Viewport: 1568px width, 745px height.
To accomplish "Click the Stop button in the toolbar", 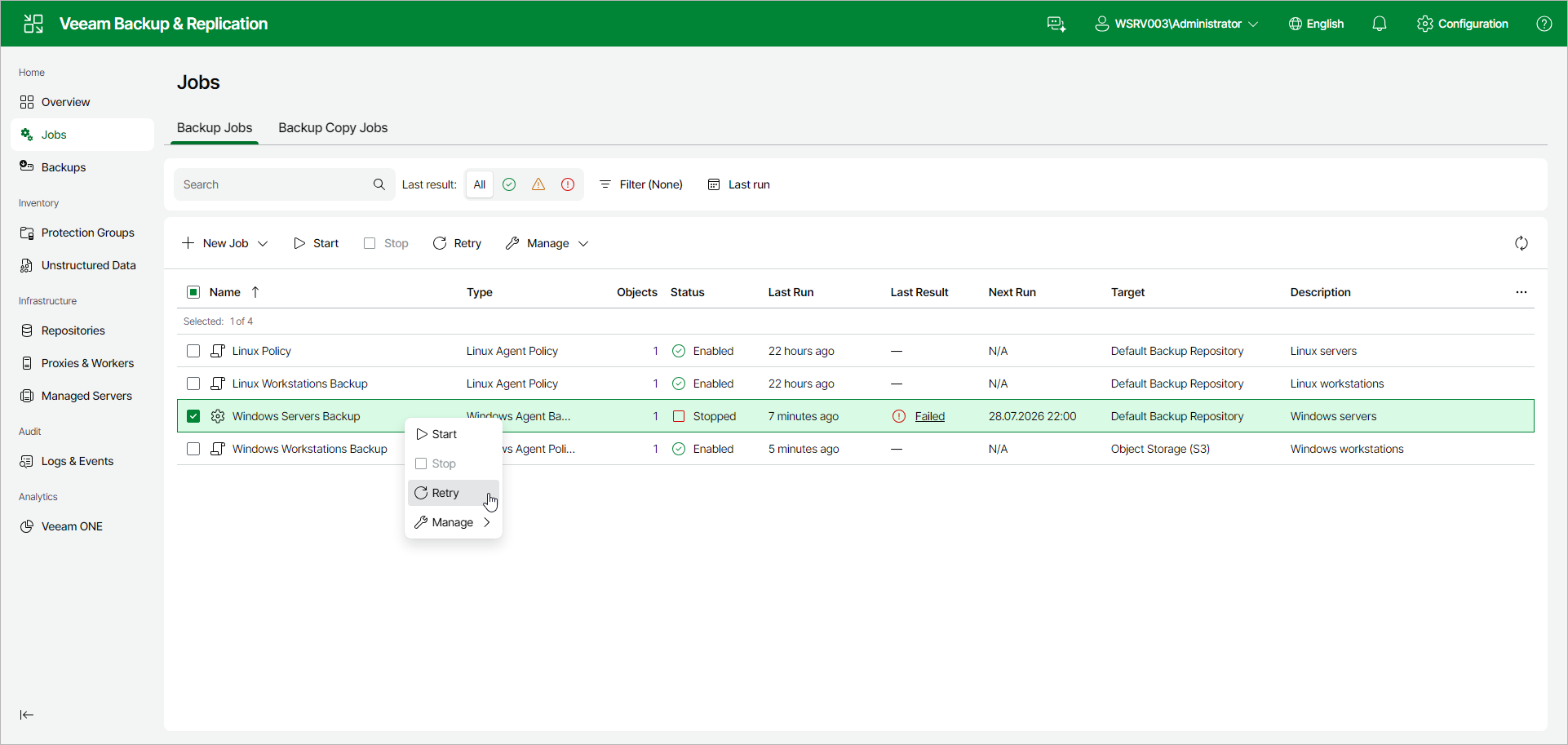I will click(x=387, y=243).
